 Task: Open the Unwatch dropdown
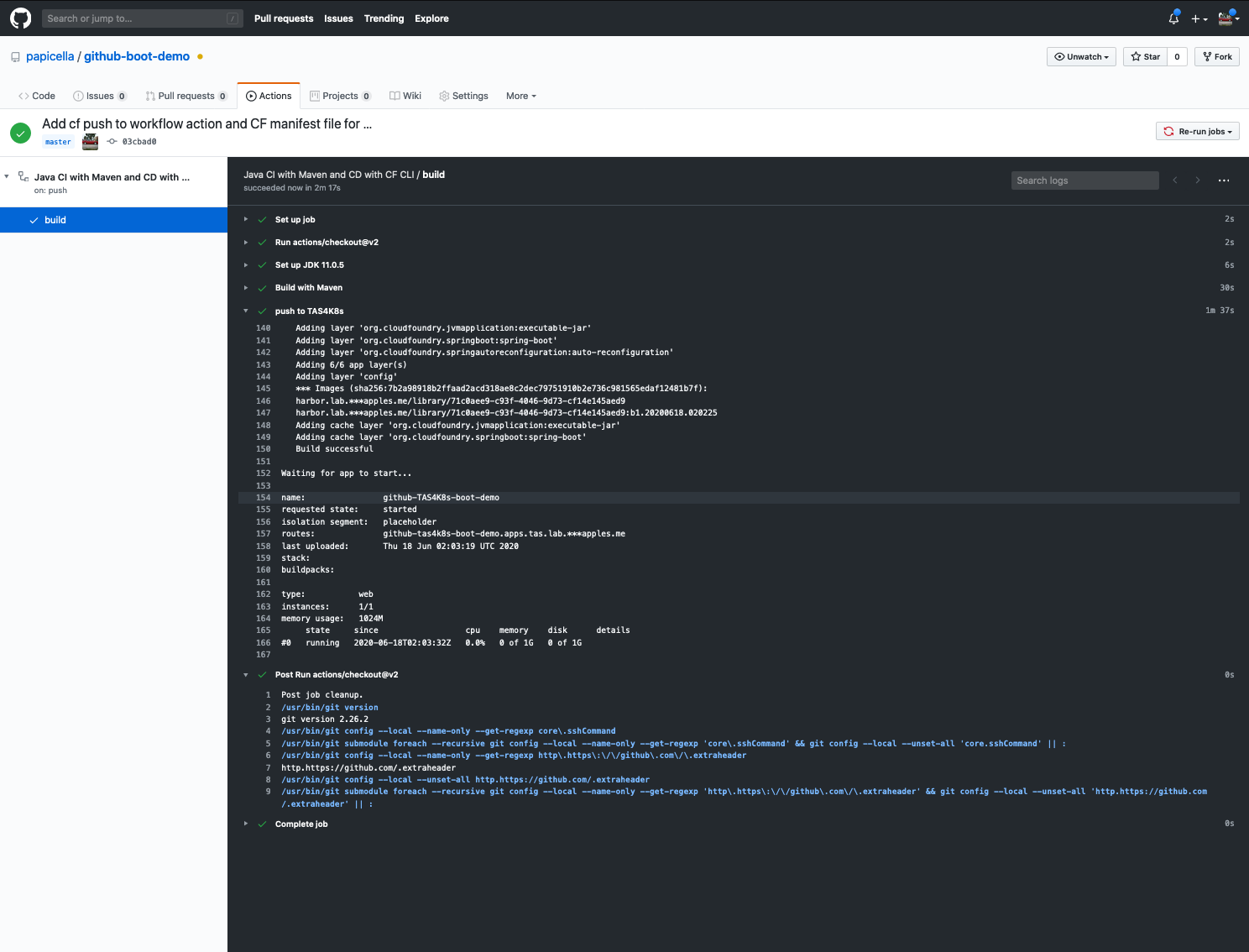[x=1081, y=56]
